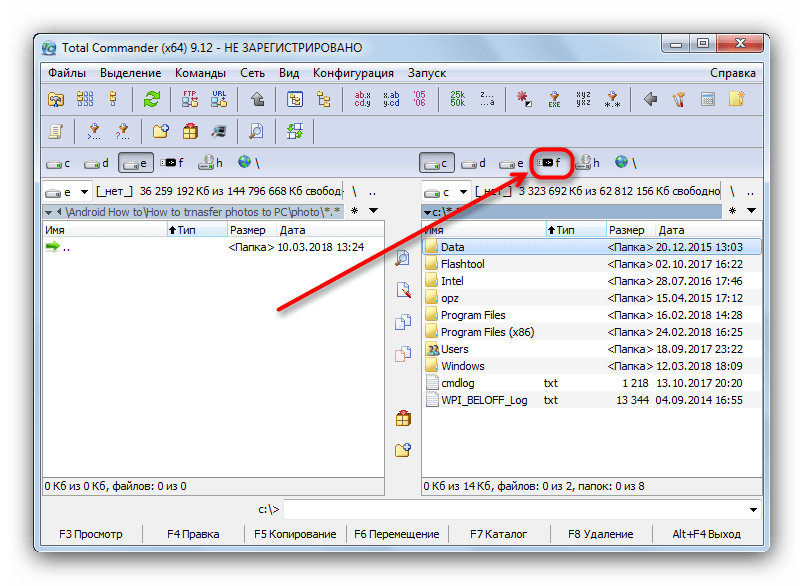Click the calculator icon in top toolbar
Image resolution: width=804 pixels, height=586 pixels.
coord(707,99)
